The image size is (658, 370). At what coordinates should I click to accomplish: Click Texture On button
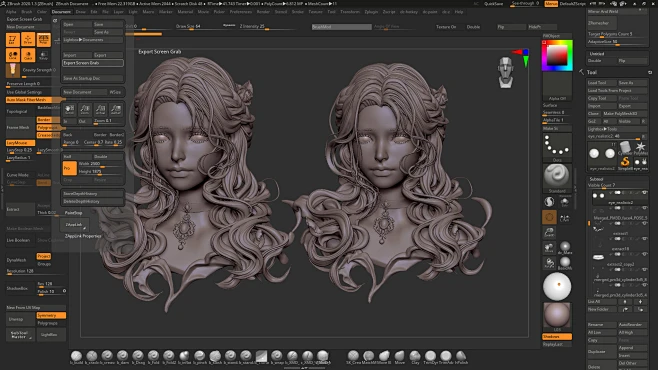point(446,27)
